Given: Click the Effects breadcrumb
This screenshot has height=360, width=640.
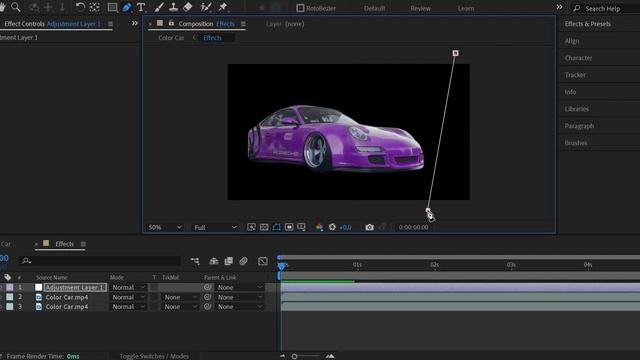Looking at the screenshot, I should (212, 38).
